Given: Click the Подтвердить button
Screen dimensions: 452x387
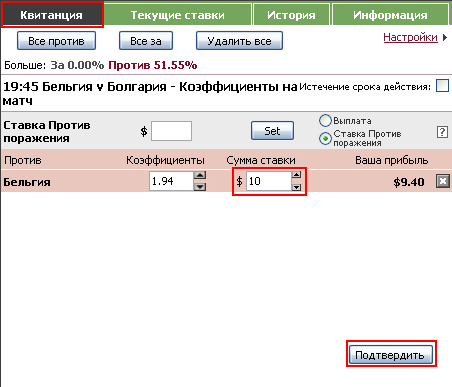Looking at the screenshot, I should coord(391,355).
